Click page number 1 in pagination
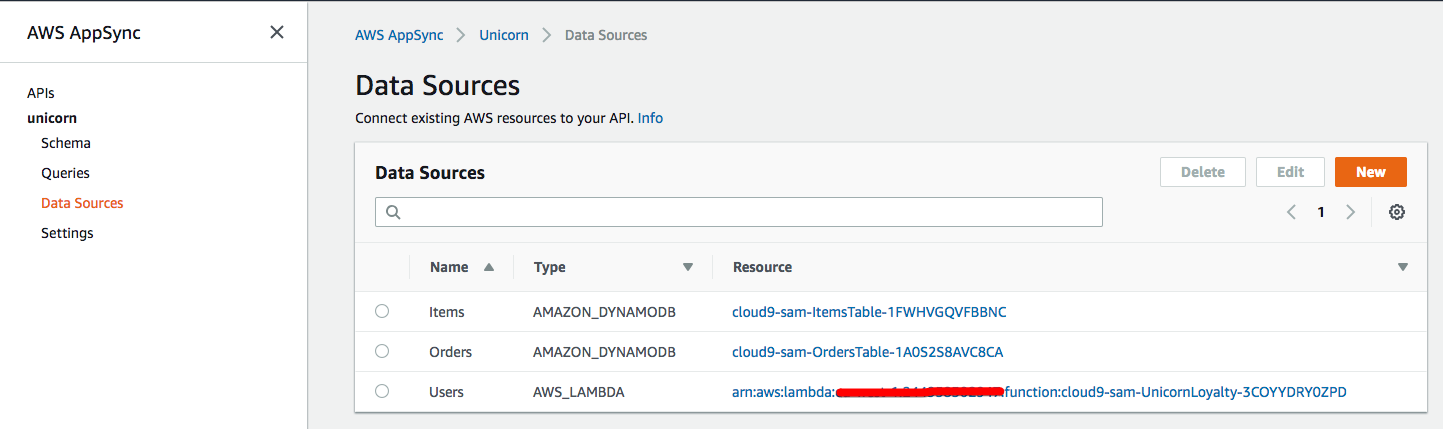Viewport: 1443px width, 429px height. [1321, 212]
